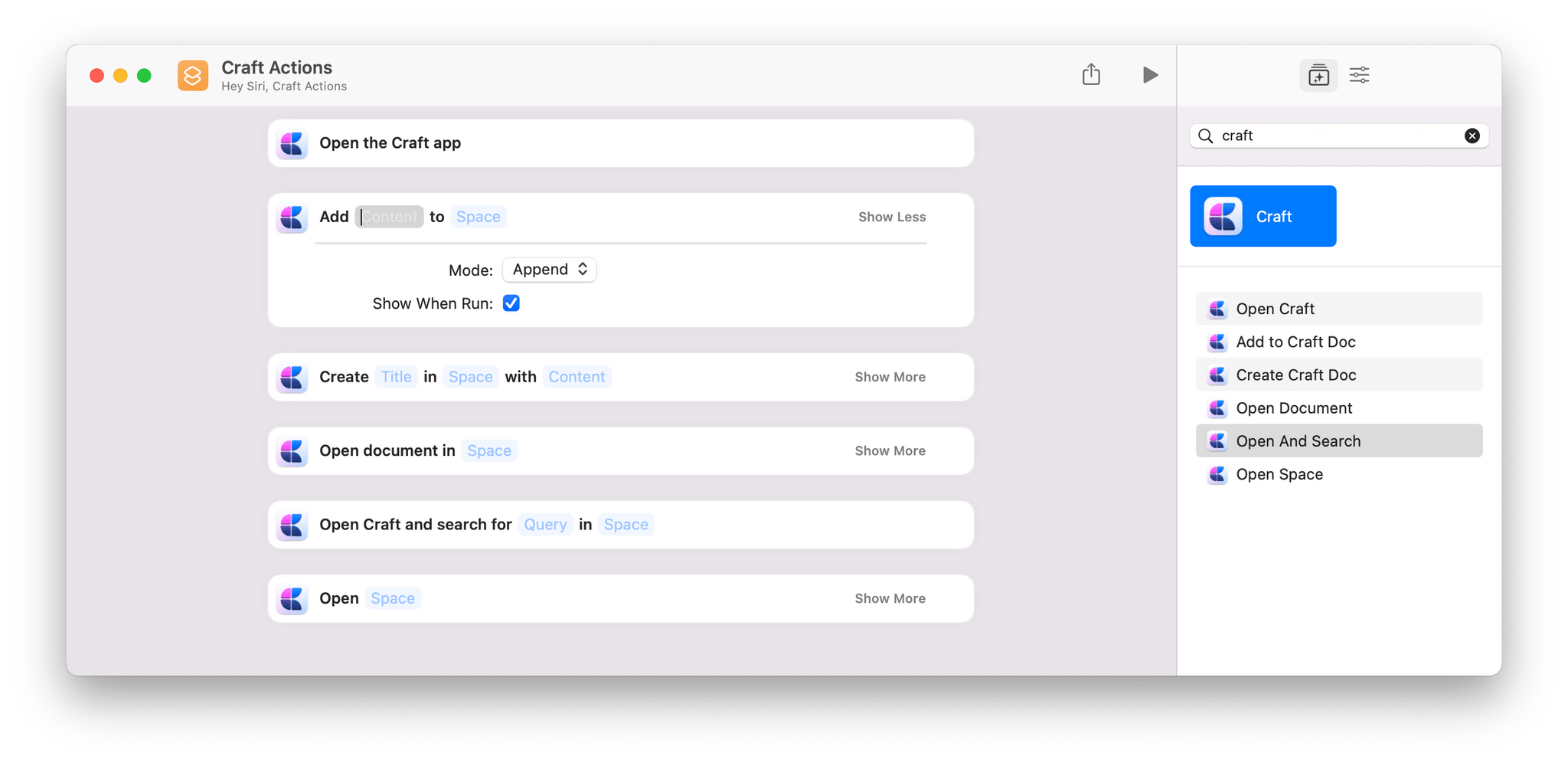Close the window with red button
The height and width of the screenshot is (763, 1568).
point(96,75)
